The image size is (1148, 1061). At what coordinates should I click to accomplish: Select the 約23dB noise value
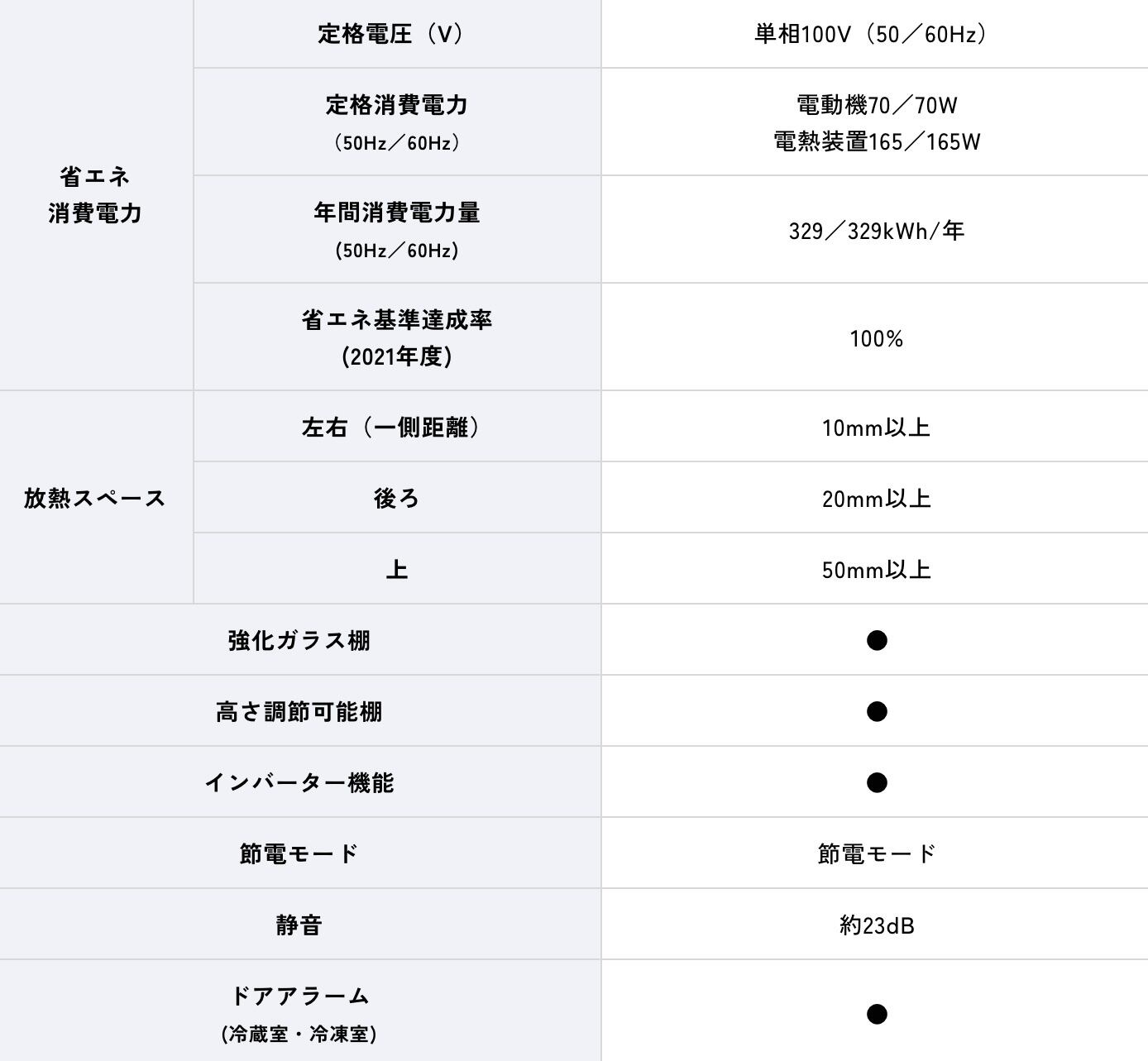[877, 925]
